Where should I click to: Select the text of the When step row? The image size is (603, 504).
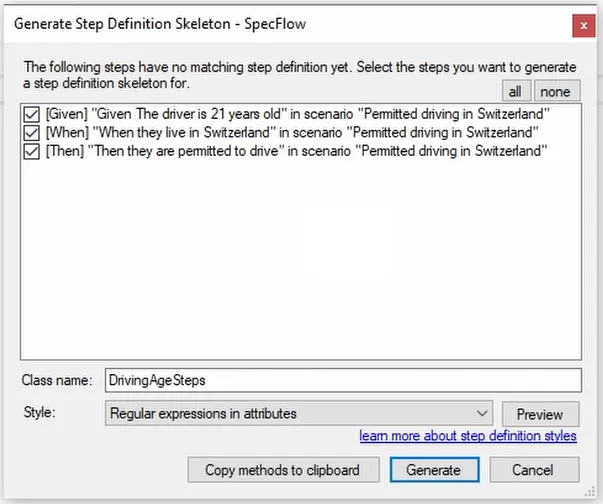click(x=292, y=133)
